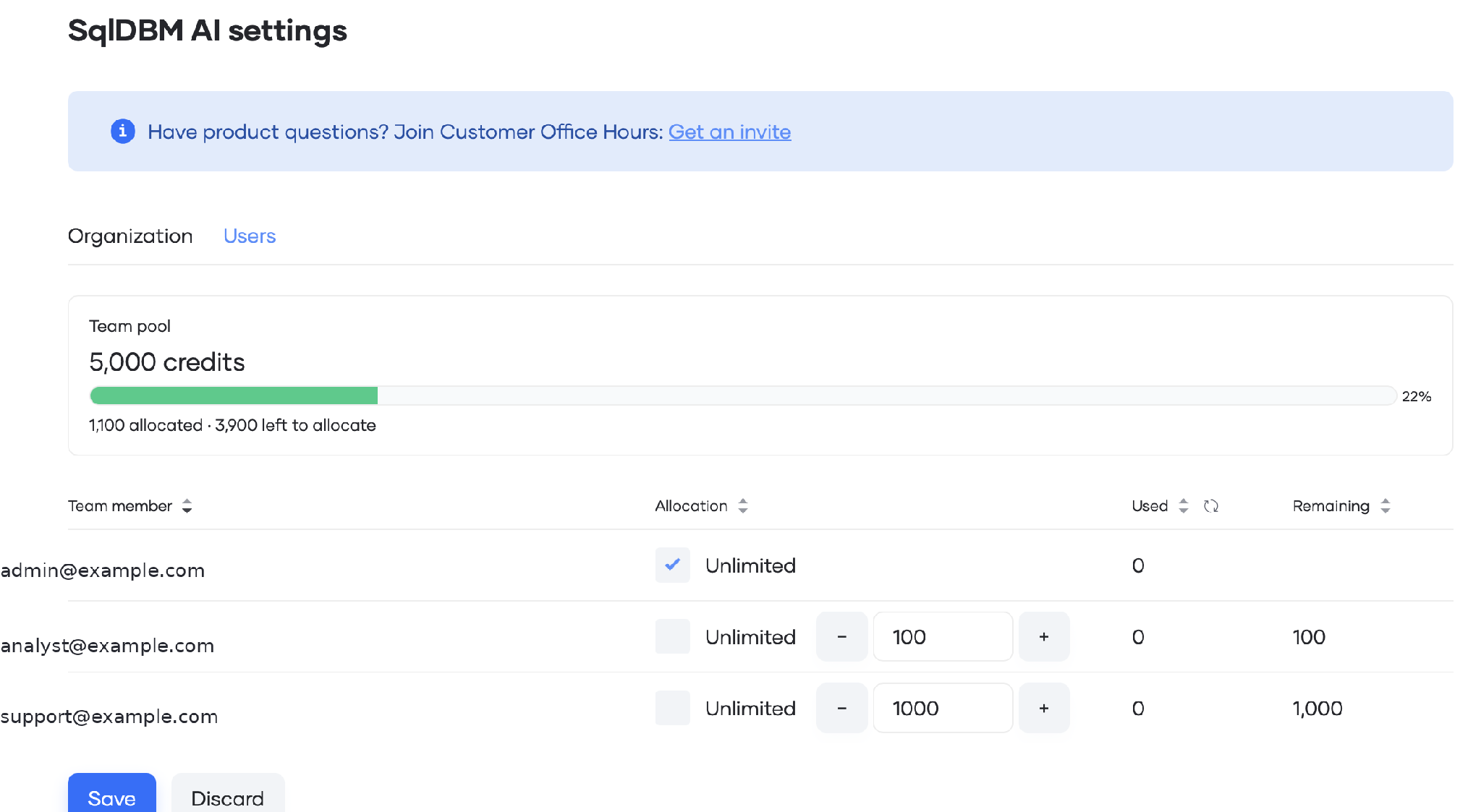Click the 1,000 Remaining value for support

[1317, 709]
